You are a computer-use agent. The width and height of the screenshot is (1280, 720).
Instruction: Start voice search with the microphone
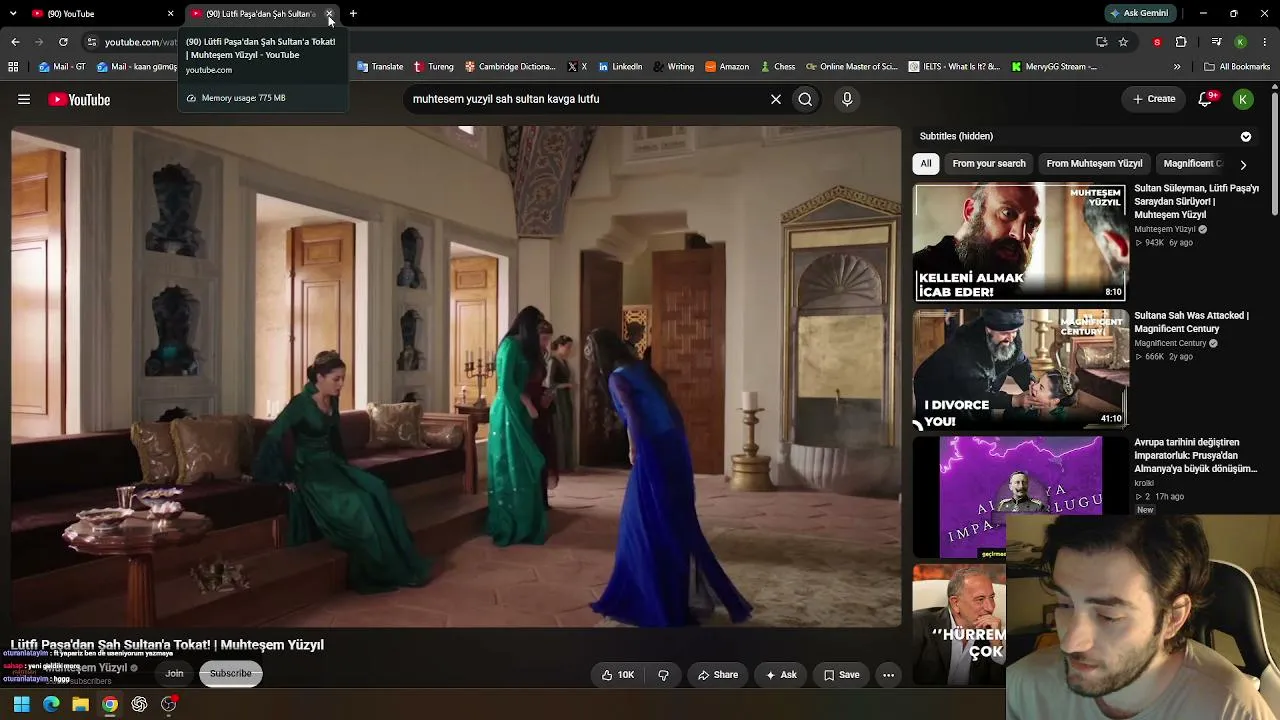(847, 99)
